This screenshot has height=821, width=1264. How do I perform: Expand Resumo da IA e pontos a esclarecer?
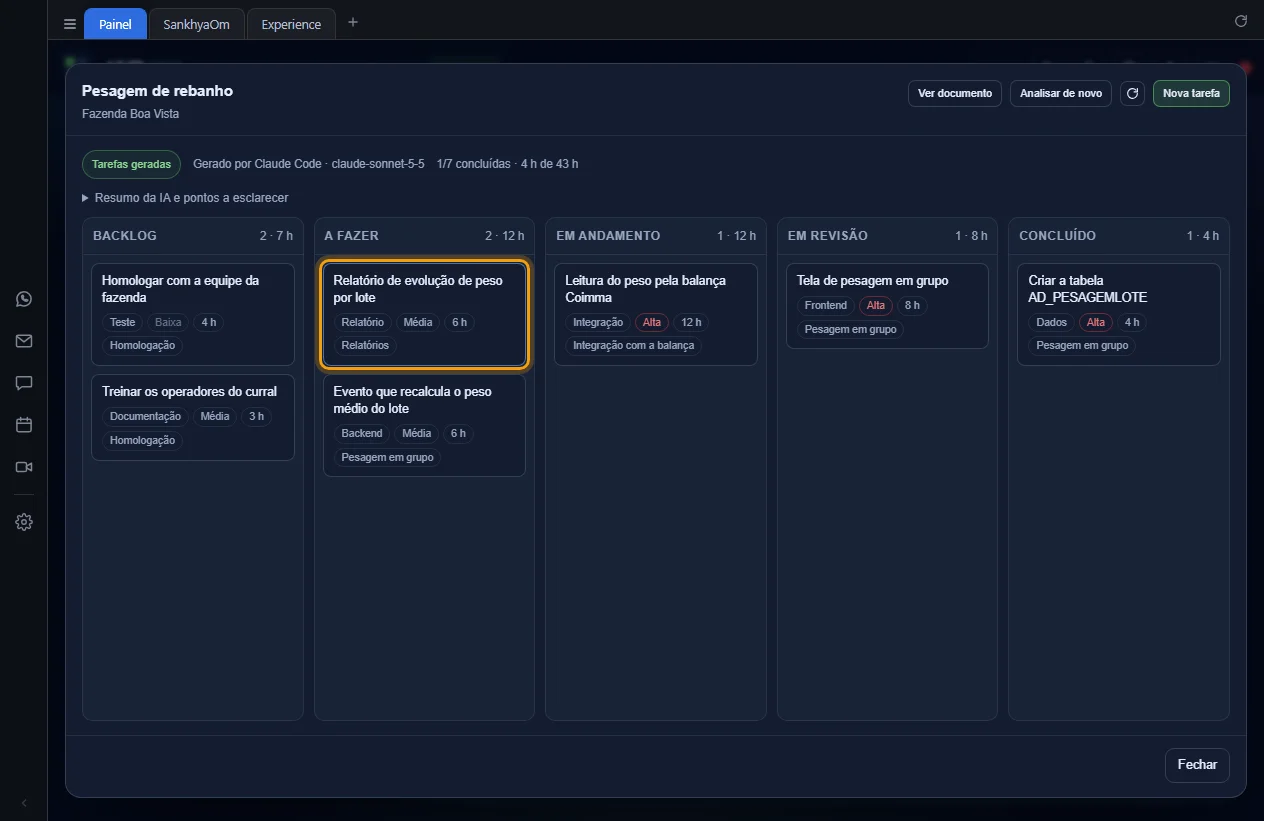point(185,198)
